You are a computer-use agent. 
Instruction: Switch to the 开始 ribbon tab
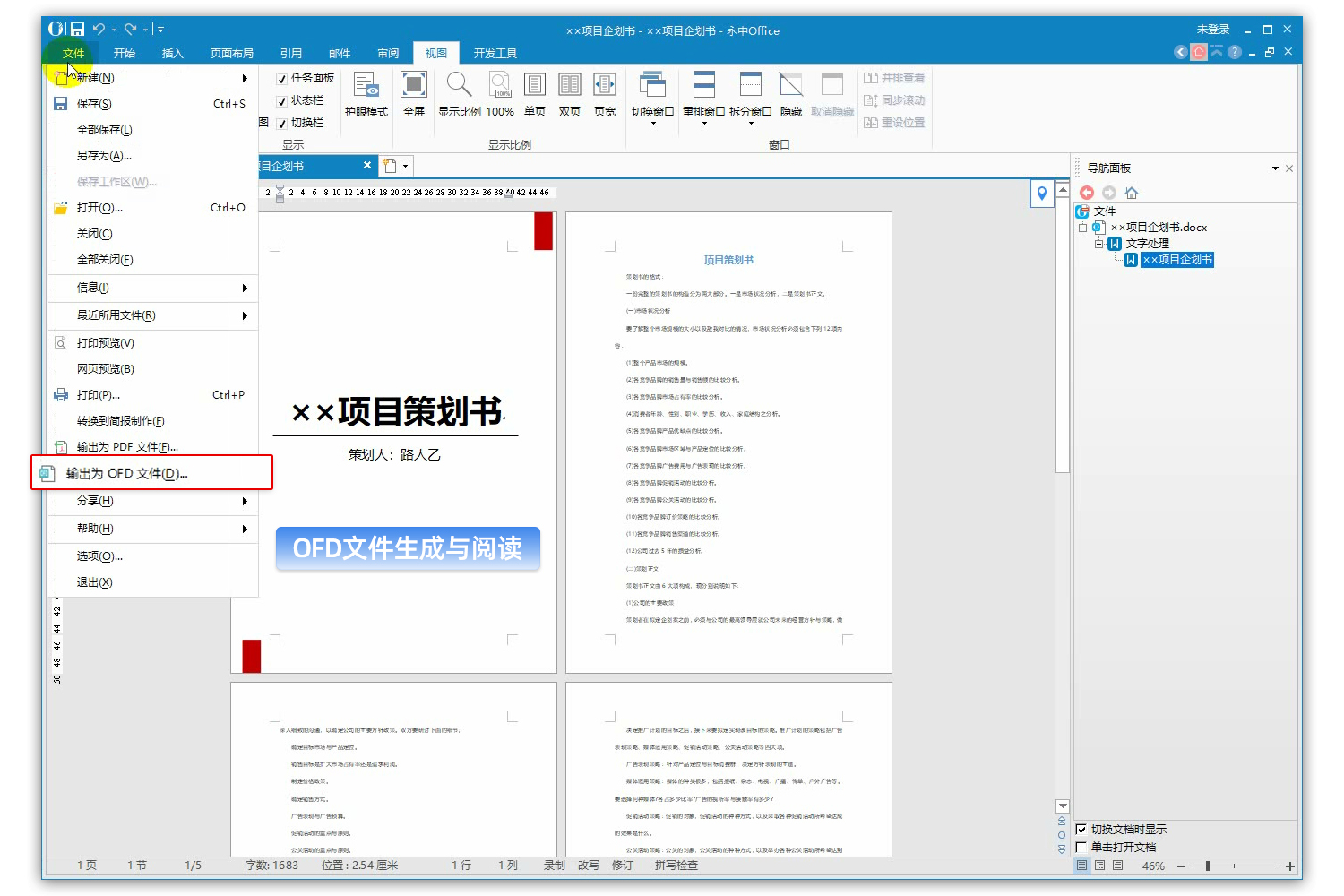[x=125, y=53]
